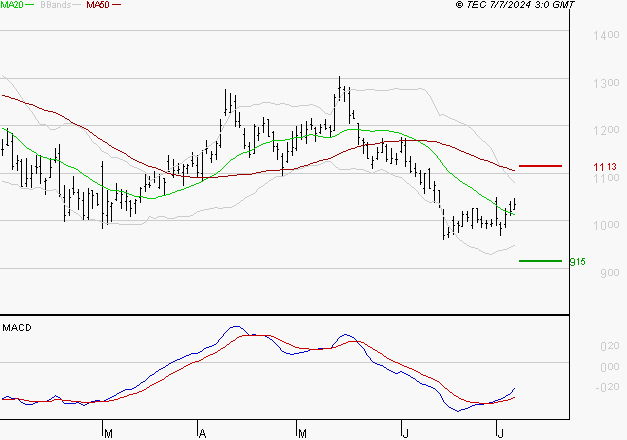Viewport: 627px width, 440px height.
Task: Click the 1000 price axis label
Action: 606,225
